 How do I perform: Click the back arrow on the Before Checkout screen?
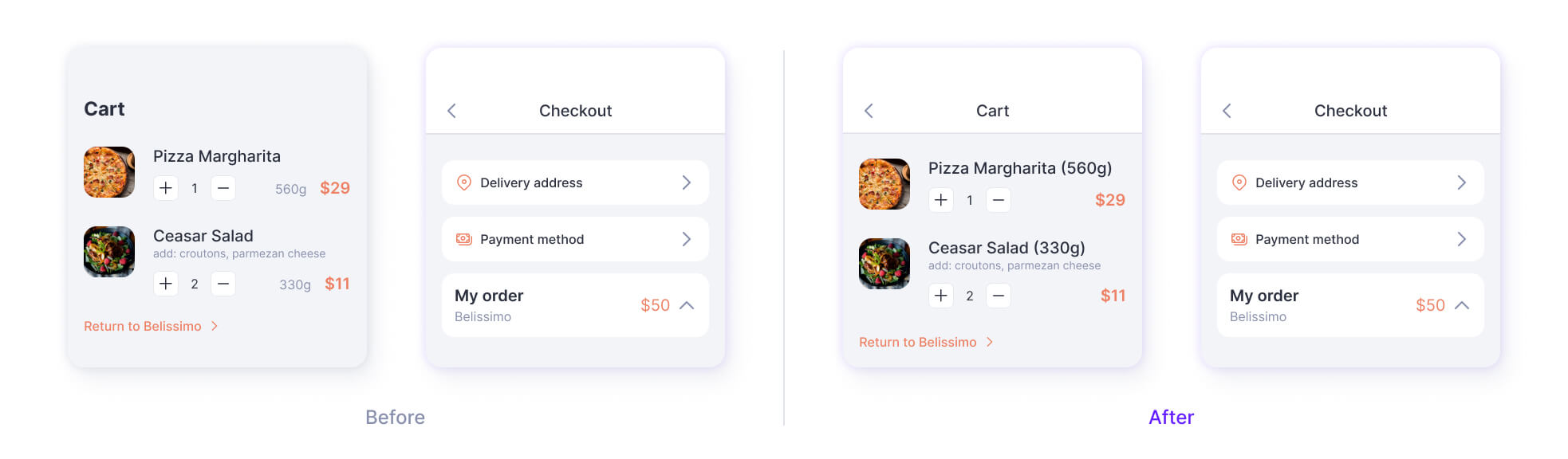pyautogui.click(x=452, y=111)
